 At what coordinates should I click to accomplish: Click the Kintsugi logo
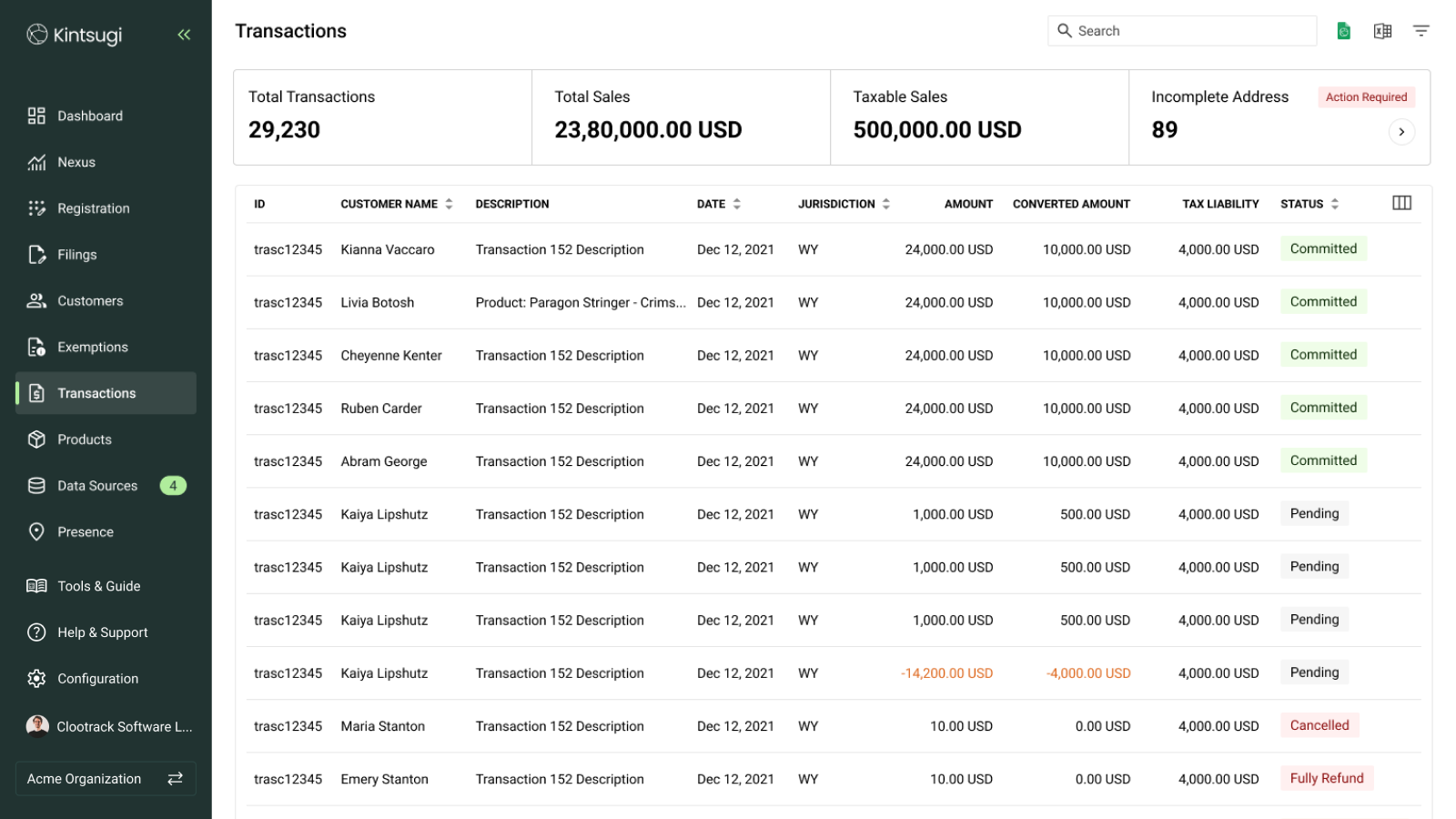pyautogui.click(x=75, y=35)
